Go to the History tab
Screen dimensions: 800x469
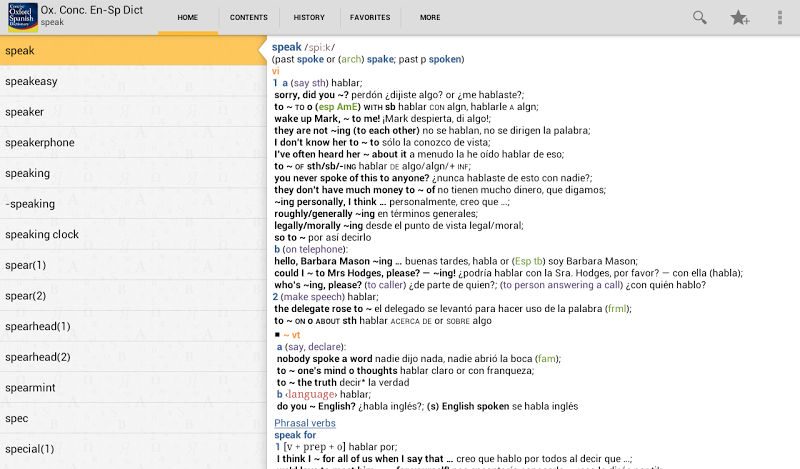[309, 17]
